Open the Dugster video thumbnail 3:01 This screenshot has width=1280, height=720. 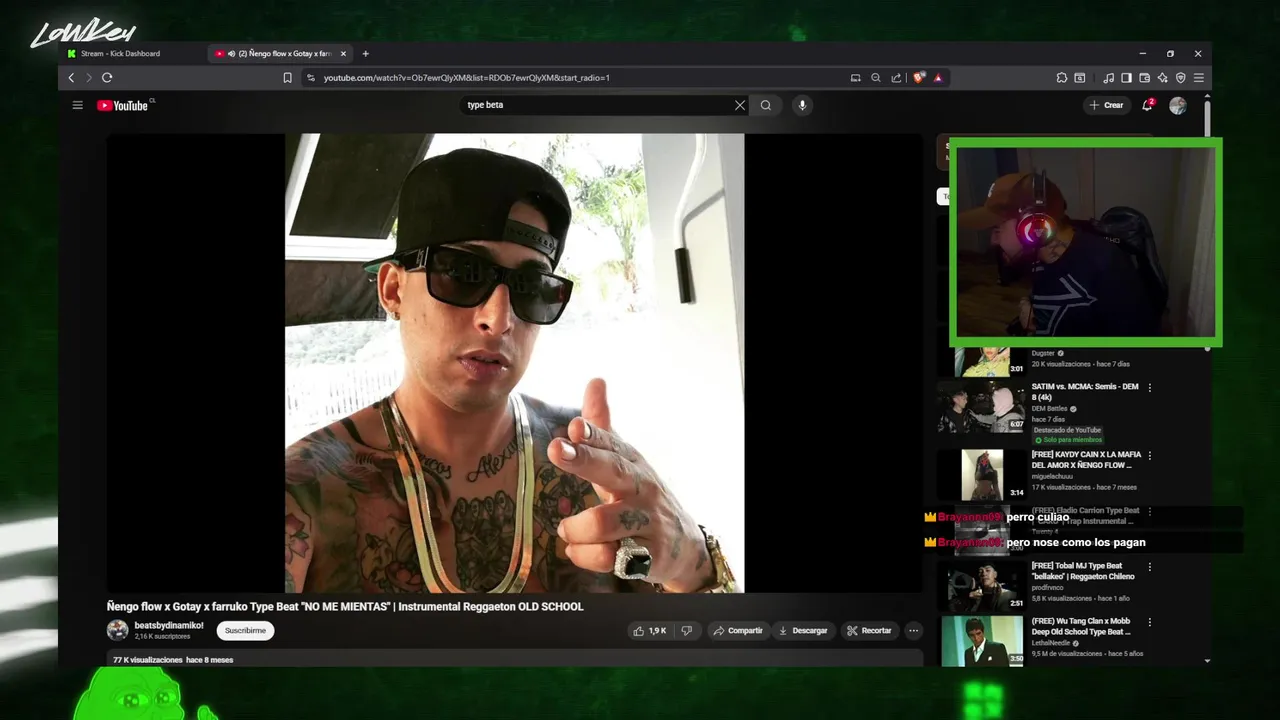click(x=981, y=361)
